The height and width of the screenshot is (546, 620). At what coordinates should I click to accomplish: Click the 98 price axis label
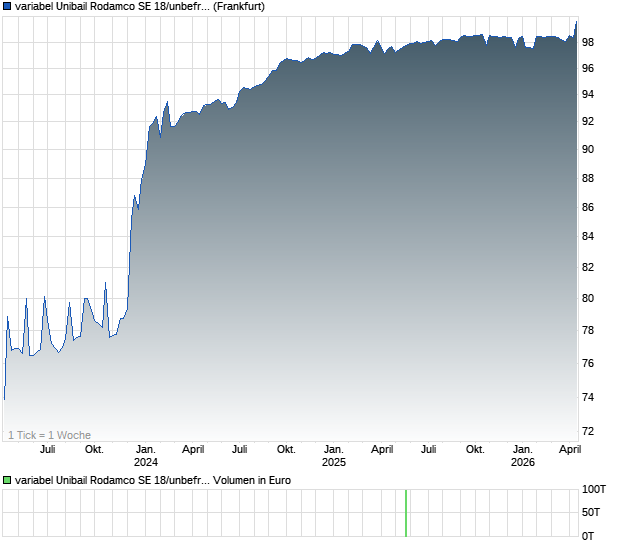[x=589, y=42]
